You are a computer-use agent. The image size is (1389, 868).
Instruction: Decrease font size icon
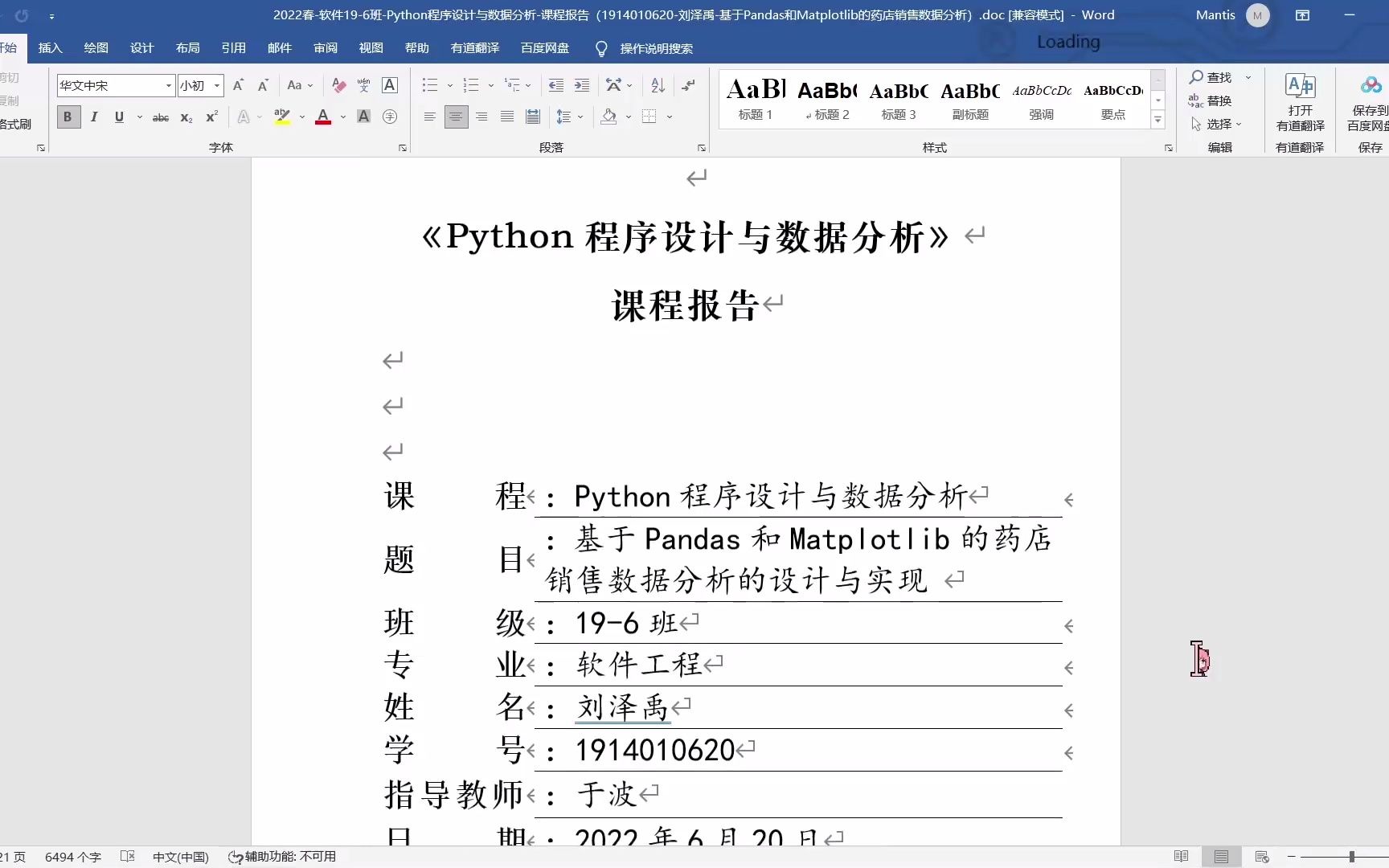pos(263,85)
